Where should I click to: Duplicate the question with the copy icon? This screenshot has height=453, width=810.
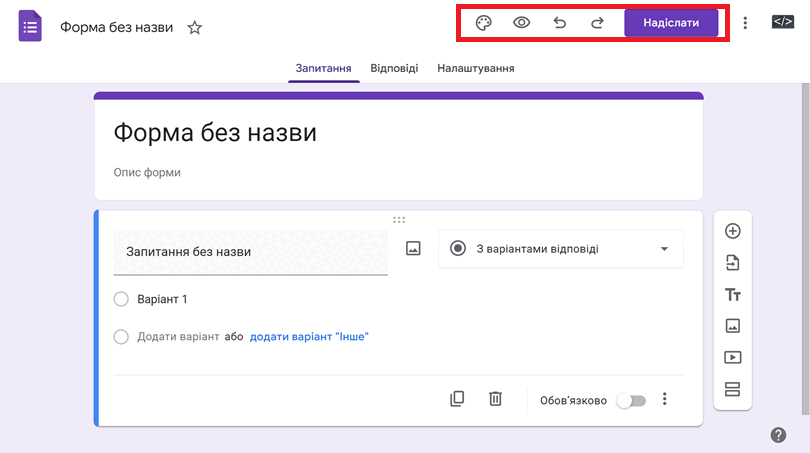457,399
